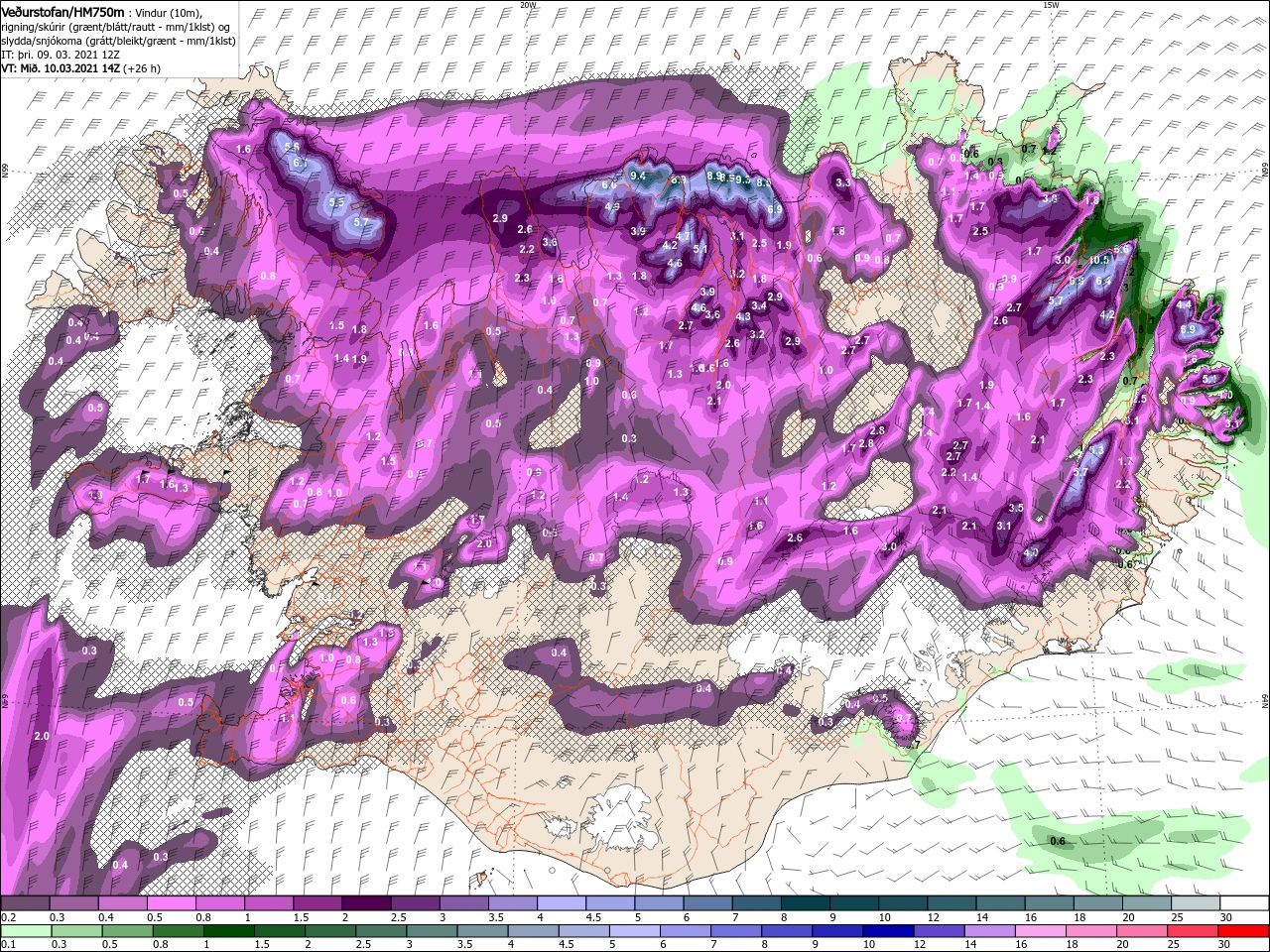Click the 9.4 snowfall value in the north
Image resolution: width=1270 pixels, height=952 pixels.
(638, 176)
